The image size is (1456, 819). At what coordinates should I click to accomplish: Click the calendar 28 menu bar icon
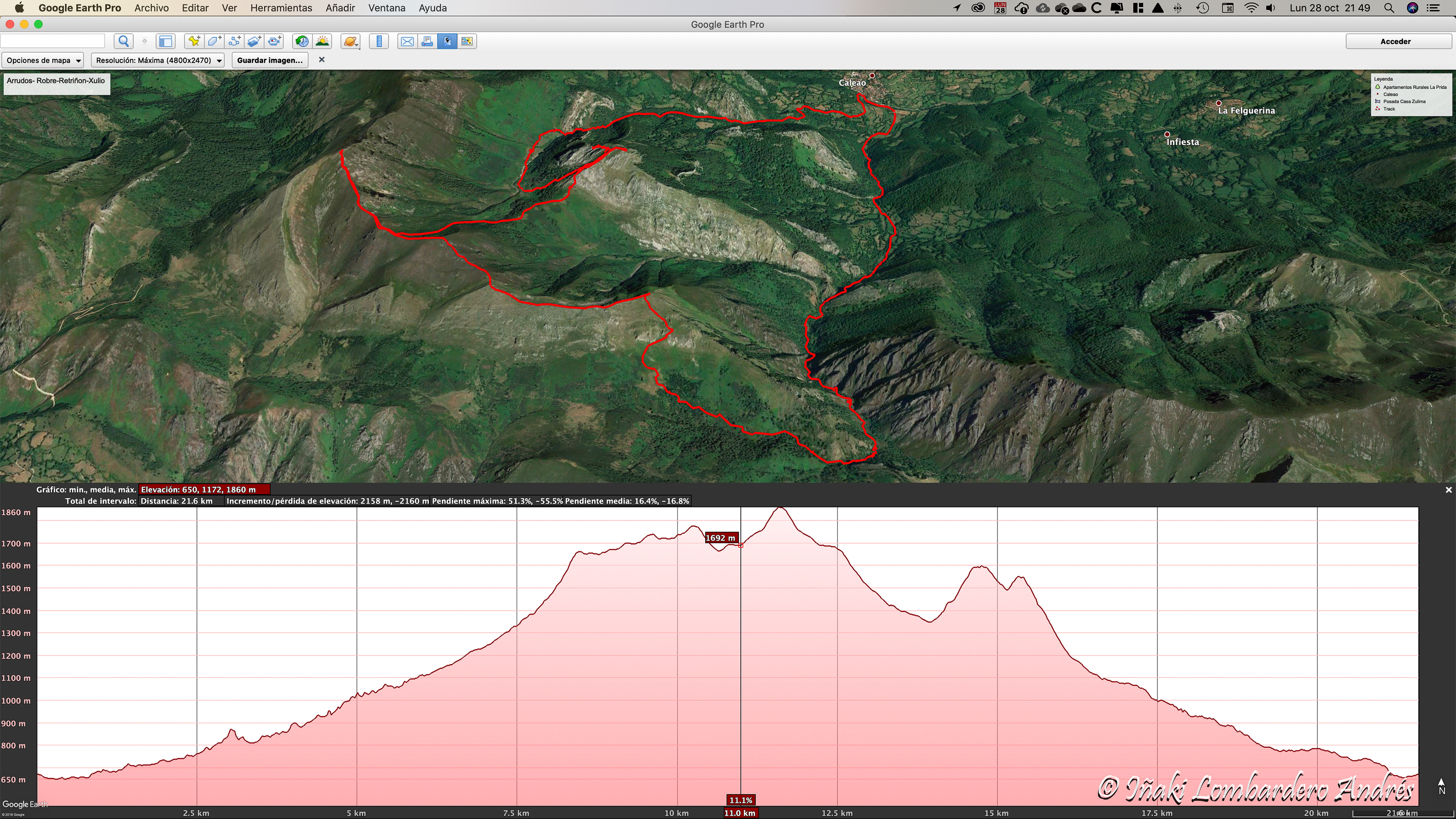pos(1000,8)
